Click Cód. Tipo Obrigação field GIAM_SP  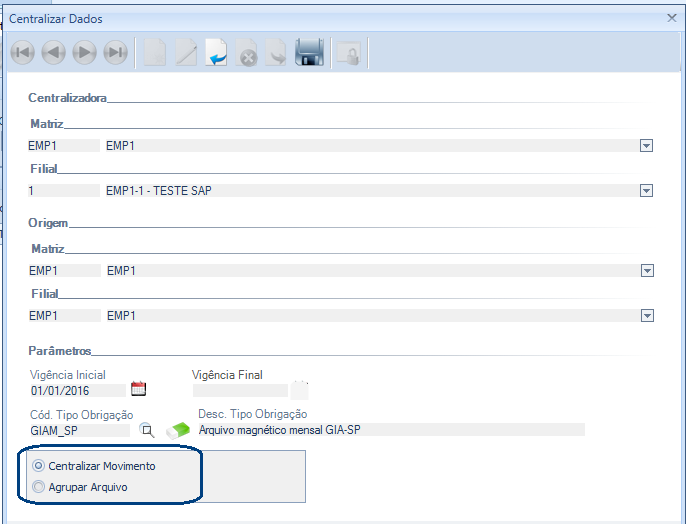click(x=80, y=430)
